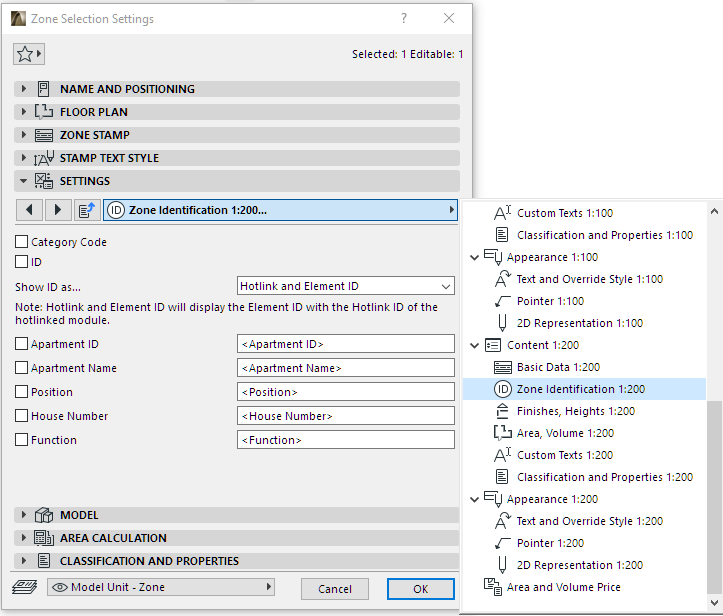The height and width of the screenshot is (616, 723).
Task: Open the Stamp Text Style panel header
Action: point(237,158)
